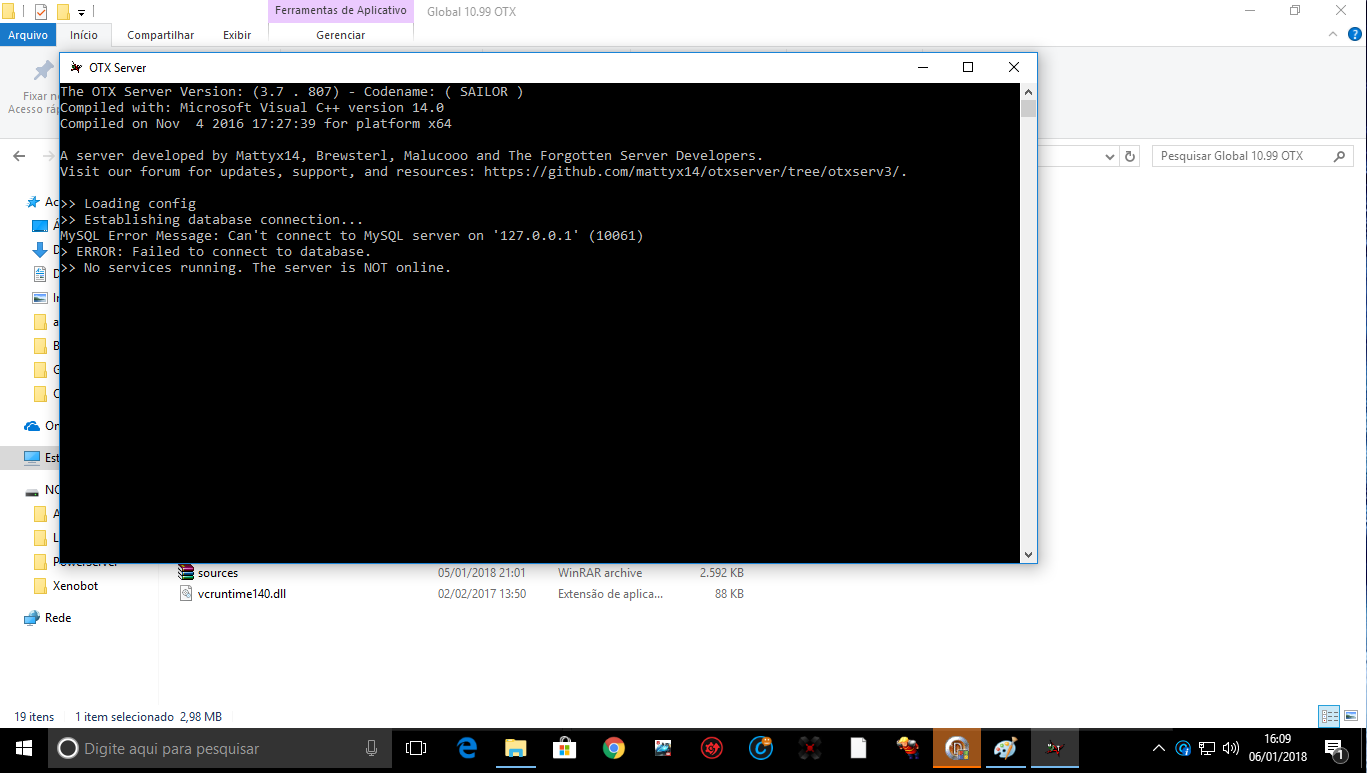Open the network status tray icon
Viewport: 1367px width, 773px height.
pos(1207,748)
